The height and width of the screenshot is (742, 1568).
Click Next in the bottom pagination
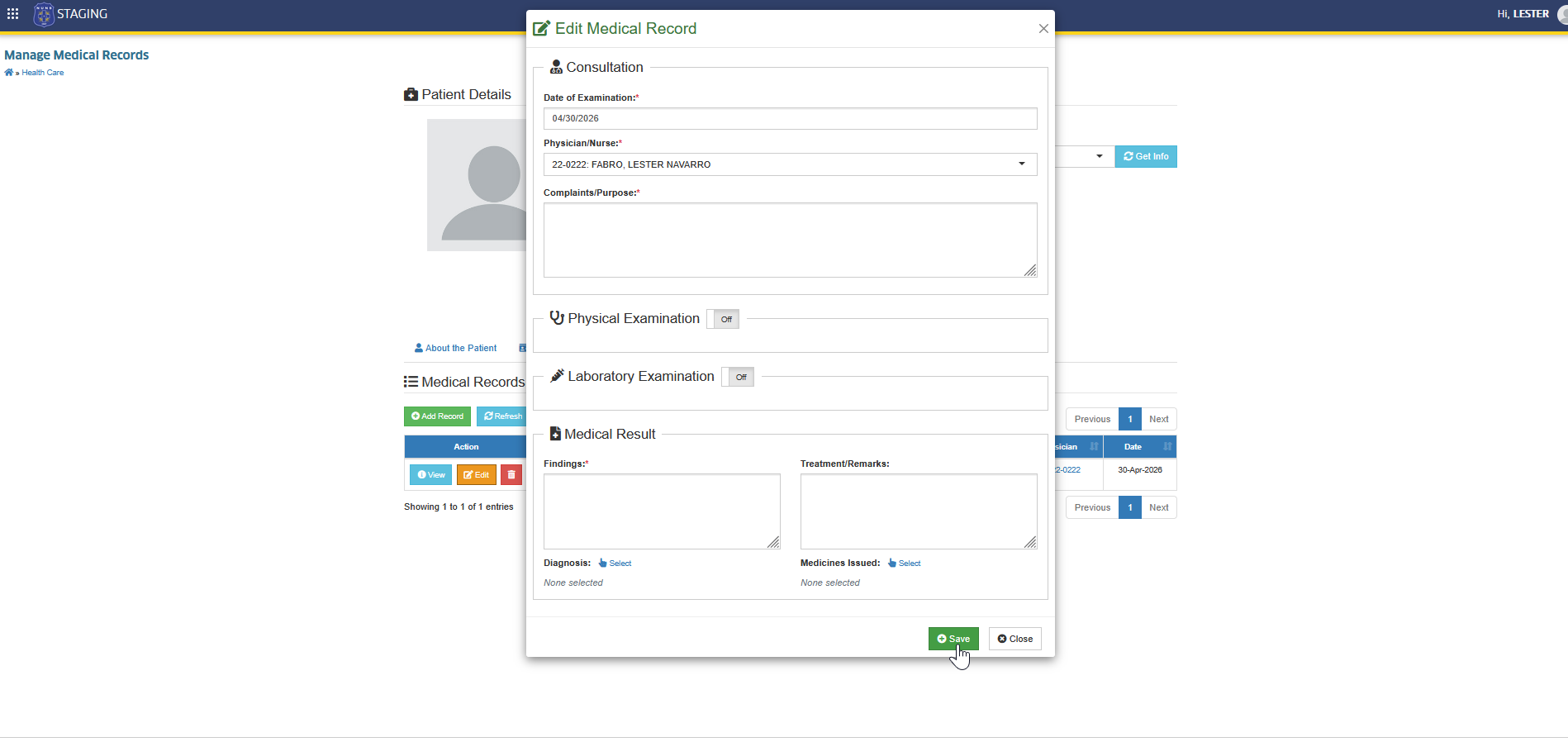(x=1158, y=507)
